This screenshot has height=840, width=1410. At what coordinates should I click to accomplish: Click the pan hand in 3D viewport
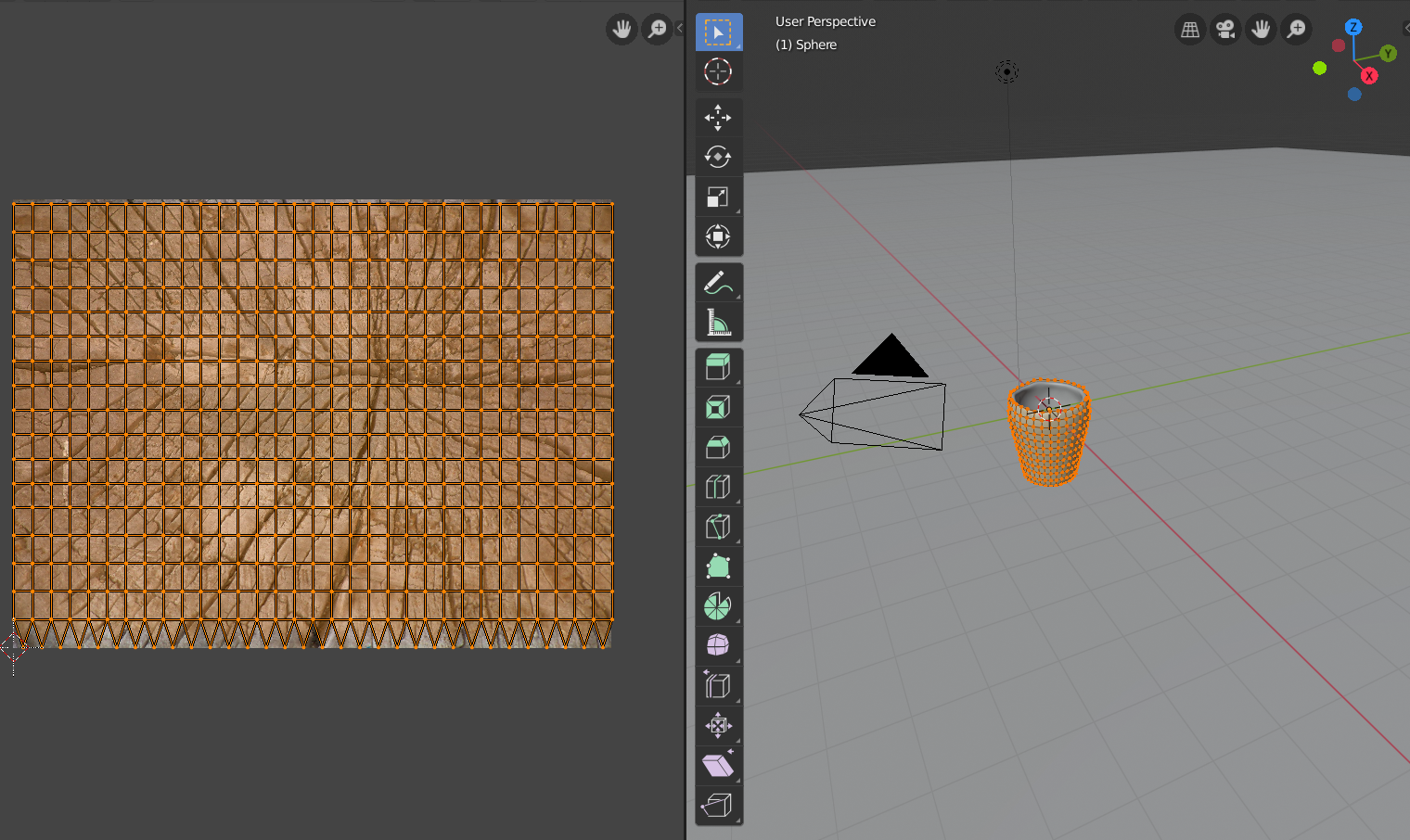[x=1261, y=30]
